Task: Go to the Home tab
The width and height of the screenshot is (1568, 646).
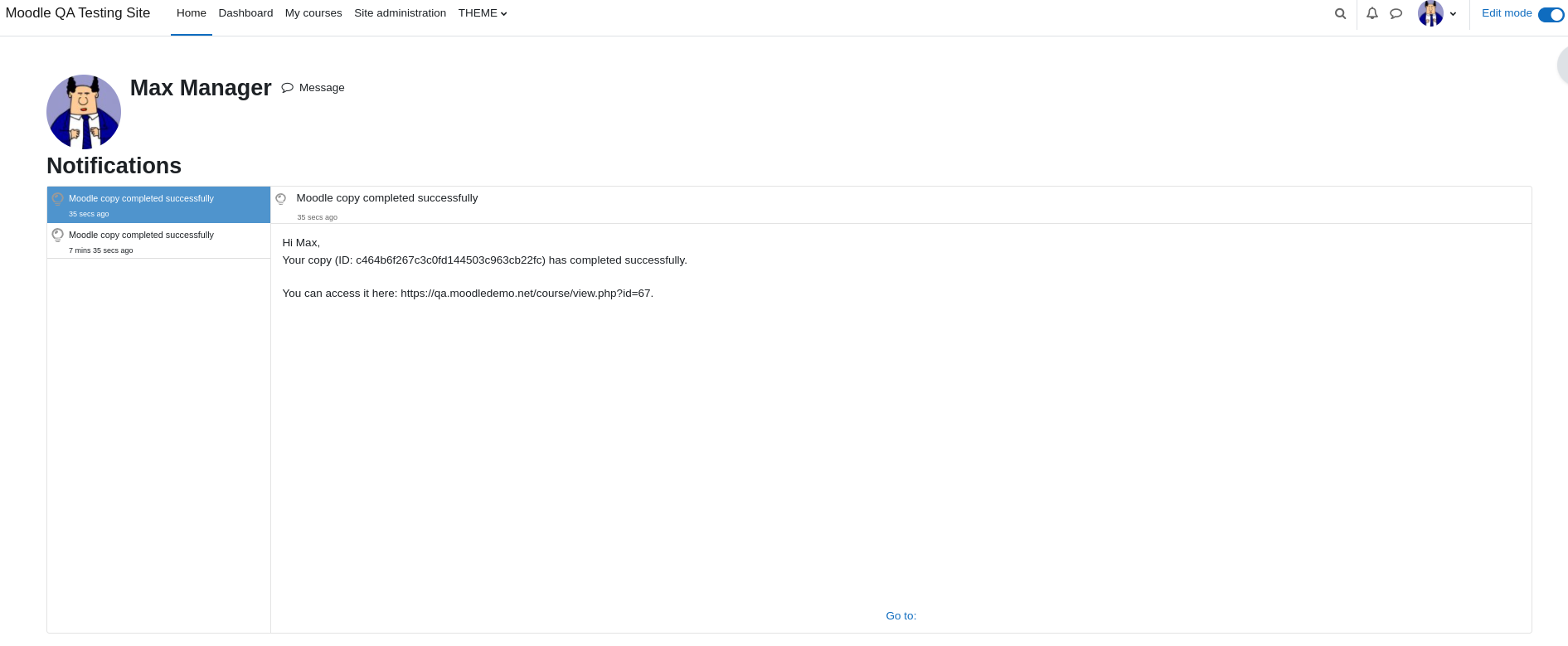Action: coord(192,13)
